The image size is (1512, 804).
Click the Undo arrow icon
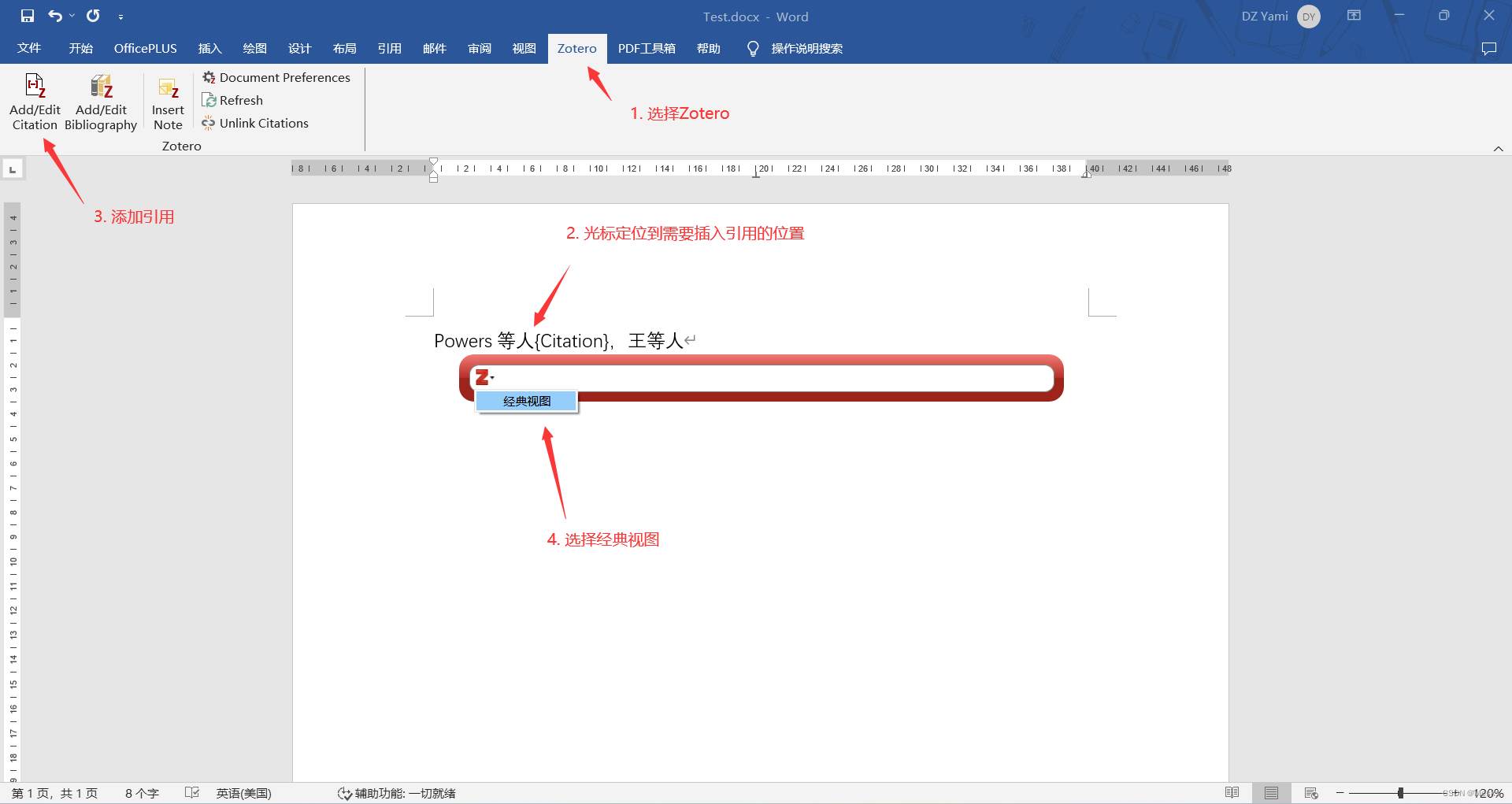[x=55, y=16]
